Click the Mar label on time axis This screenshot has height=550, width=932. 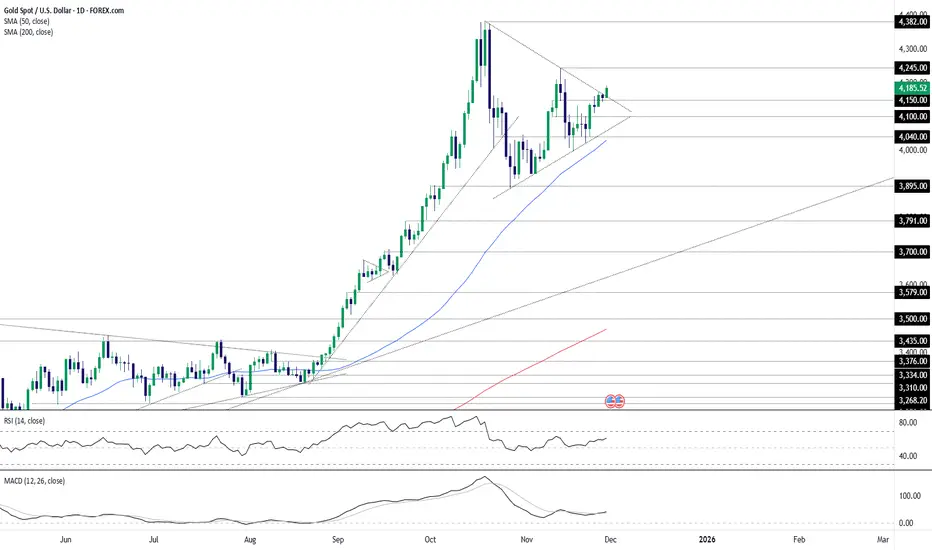(x=883, y=539)
